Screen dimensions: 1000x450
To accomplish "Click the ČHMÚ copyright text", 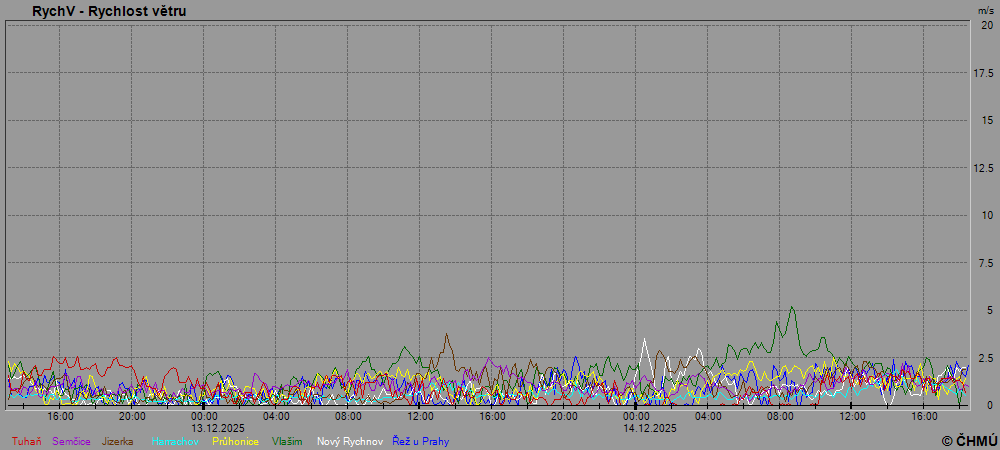I will pos(968,441).
